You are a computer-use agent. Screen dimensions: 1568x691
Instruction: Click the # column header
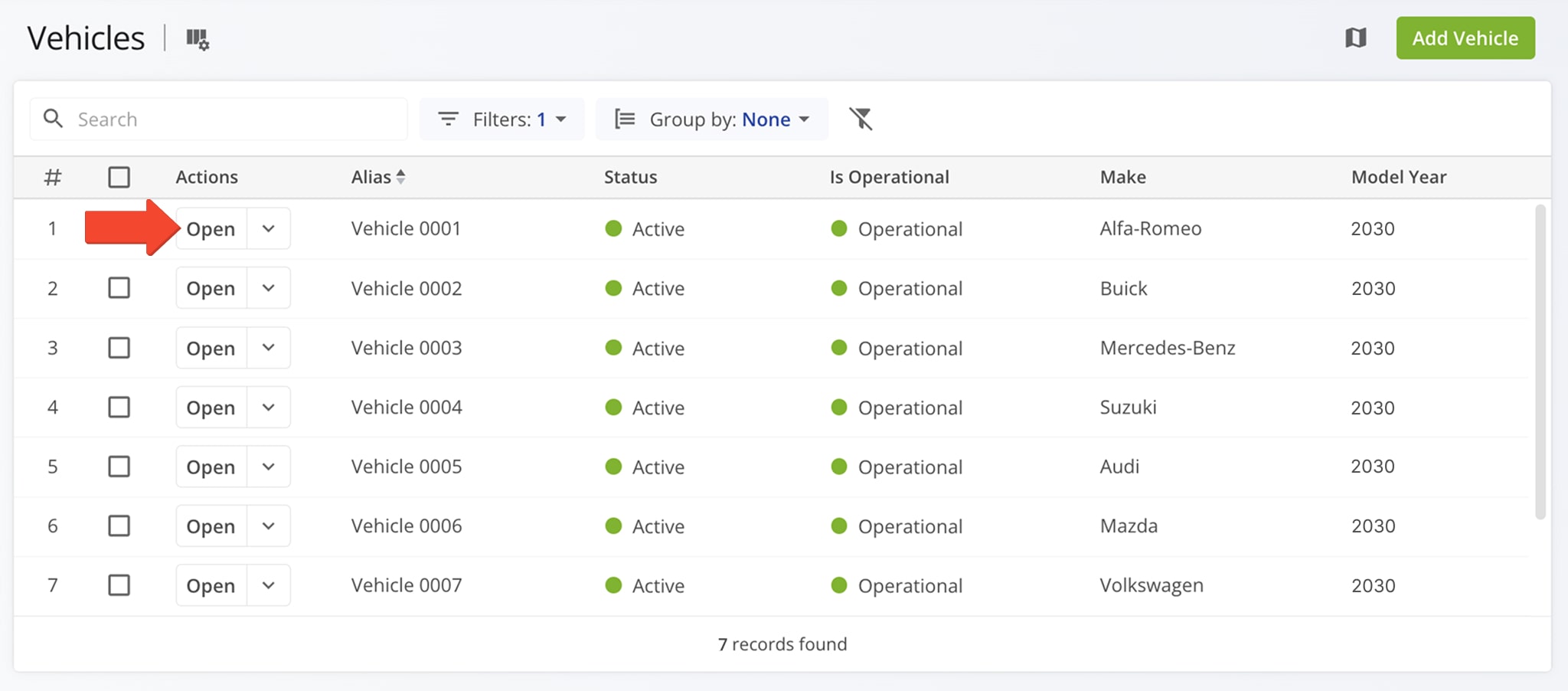(x=53, y=177)
